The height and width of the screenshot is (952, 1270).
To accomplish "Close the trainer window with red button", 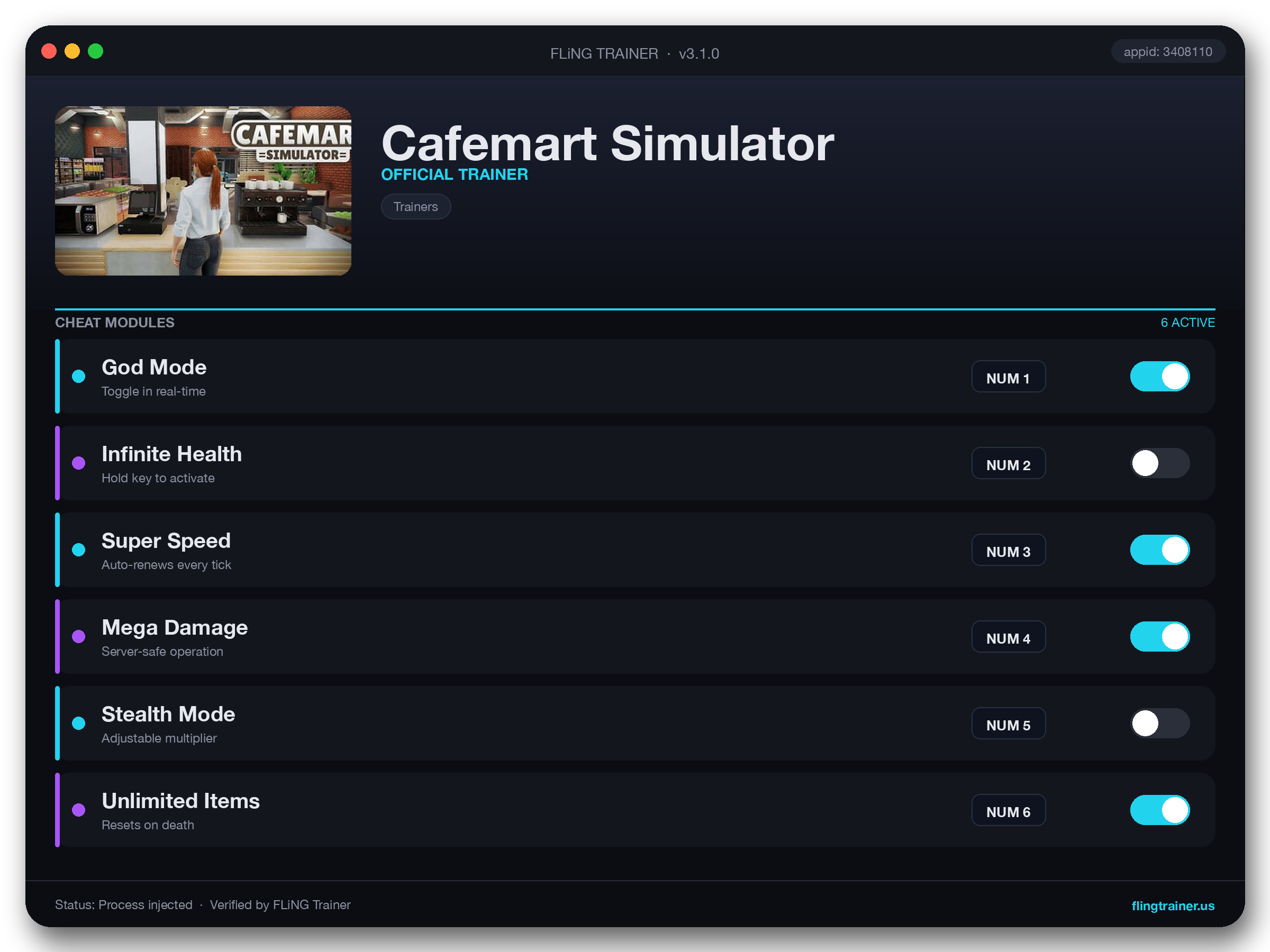I will 49,51.
